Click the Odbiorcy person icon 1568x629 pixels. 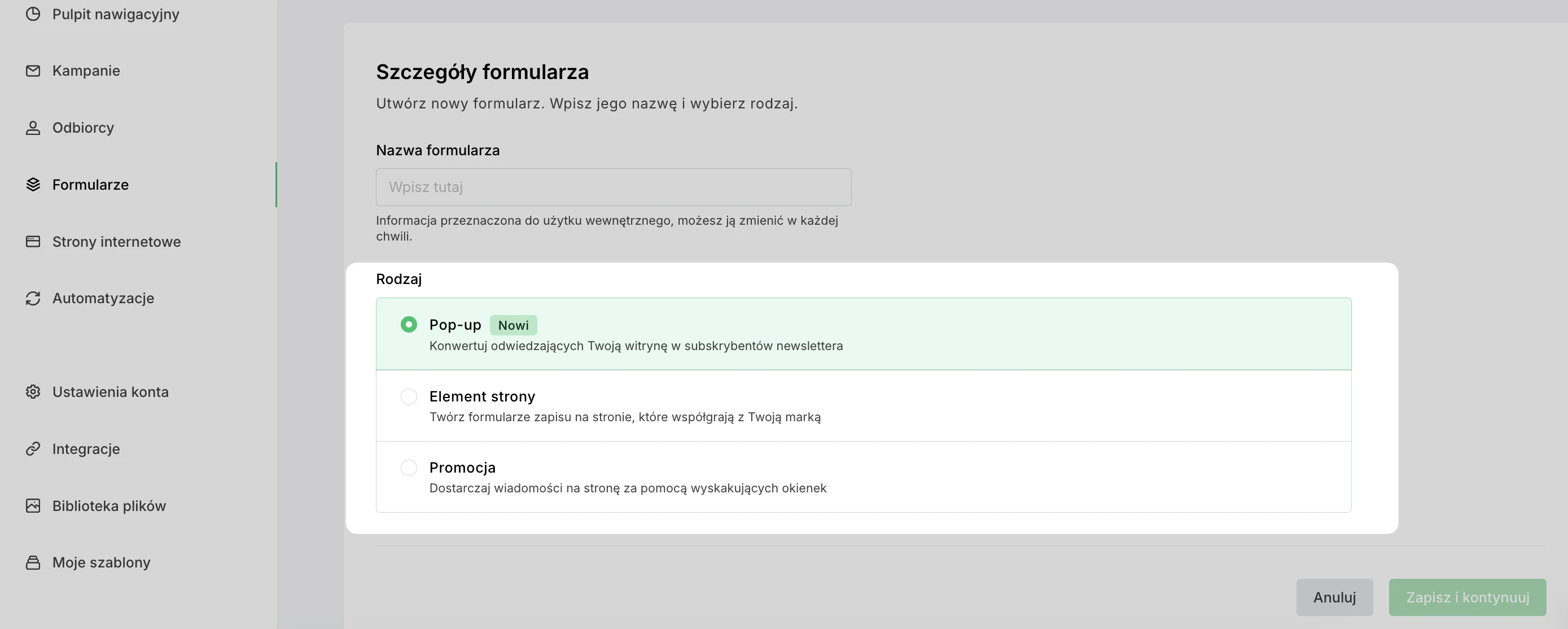point(33,128)
